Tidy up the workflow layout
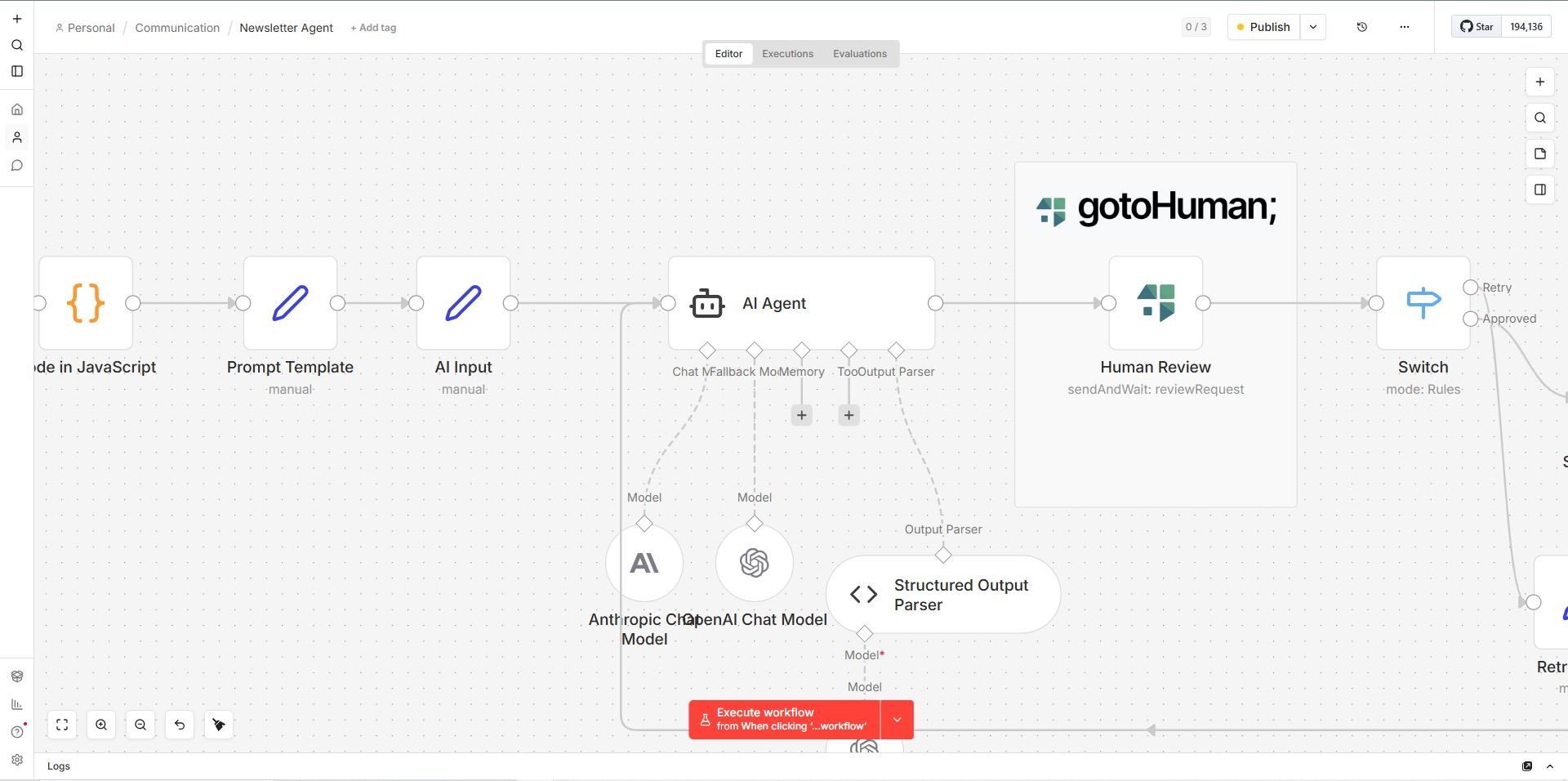Image resolution: width=1568 pixels, height=781 pixels. coord(219,725)
